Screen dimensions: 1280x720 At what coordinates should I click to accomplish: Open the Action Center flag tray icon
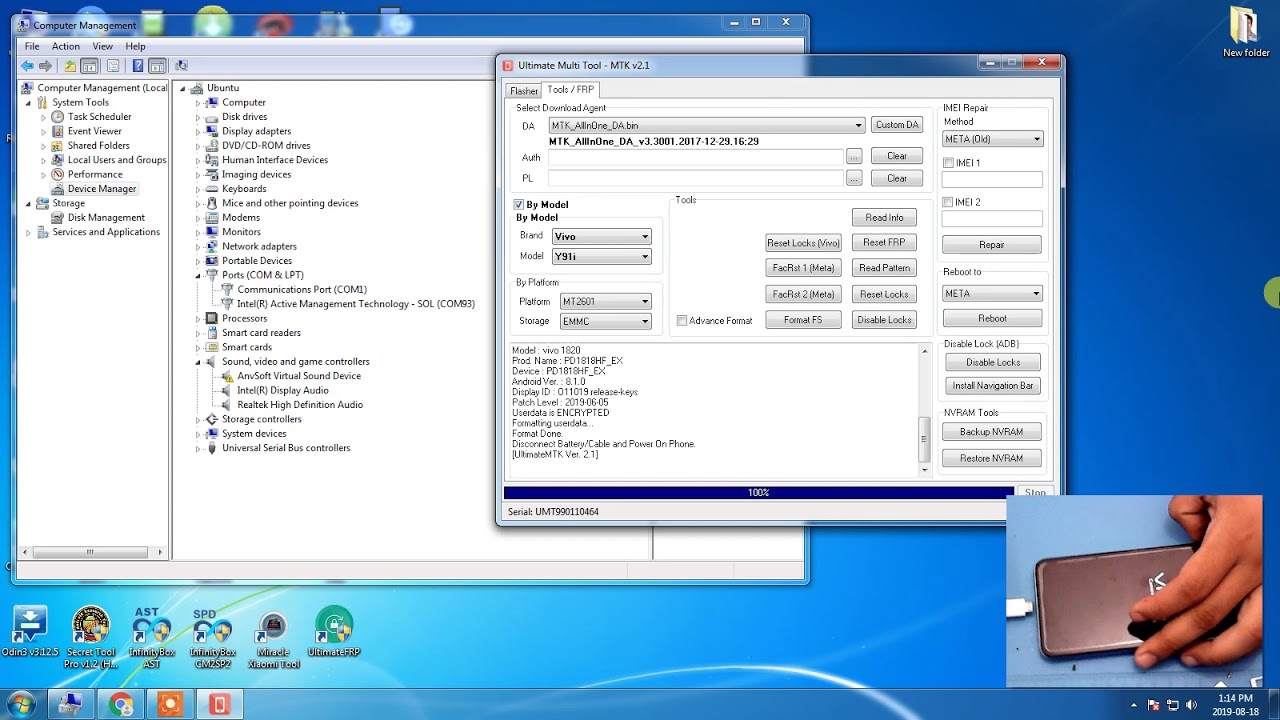pyautogui.click(x=1153, y=705)
